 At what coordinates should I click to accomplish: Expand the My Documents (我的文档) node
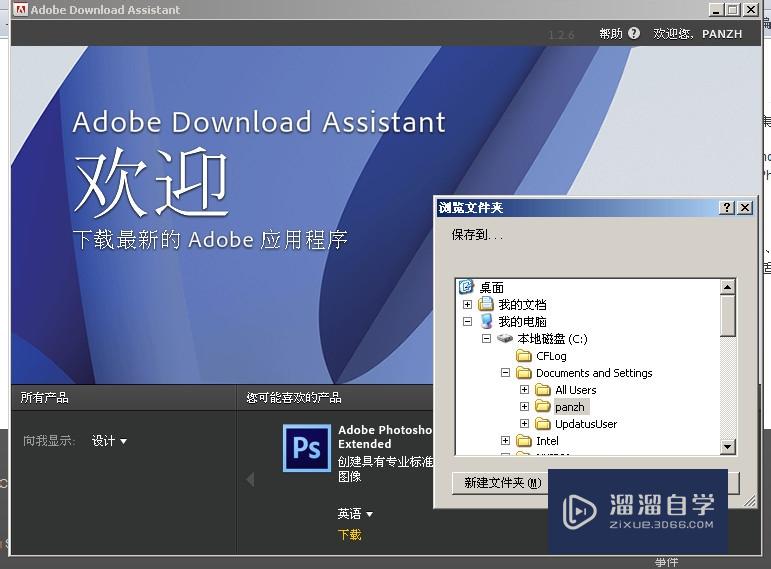(467, 304)
